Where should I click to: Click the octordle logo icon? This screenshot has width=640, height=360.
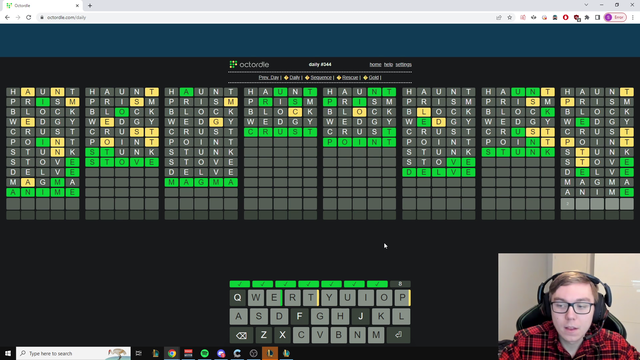click(233, 64)
